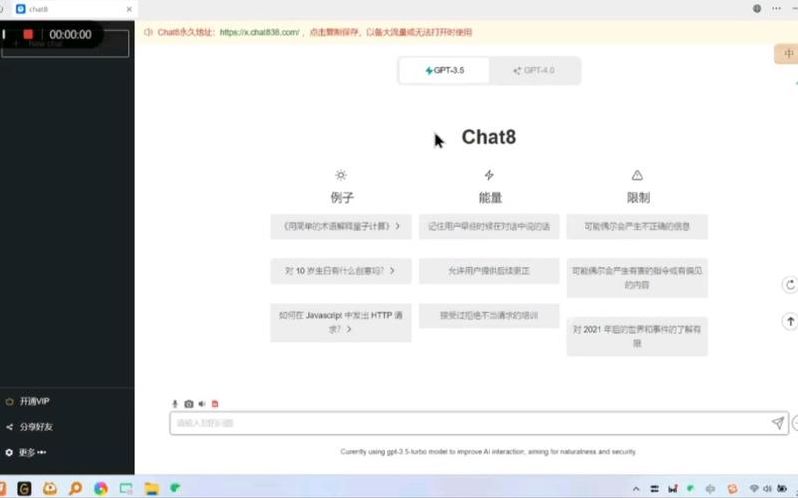Click the green icon in the system tray
The height and width of the screenshot is (498, 798).
coord(691,488)
